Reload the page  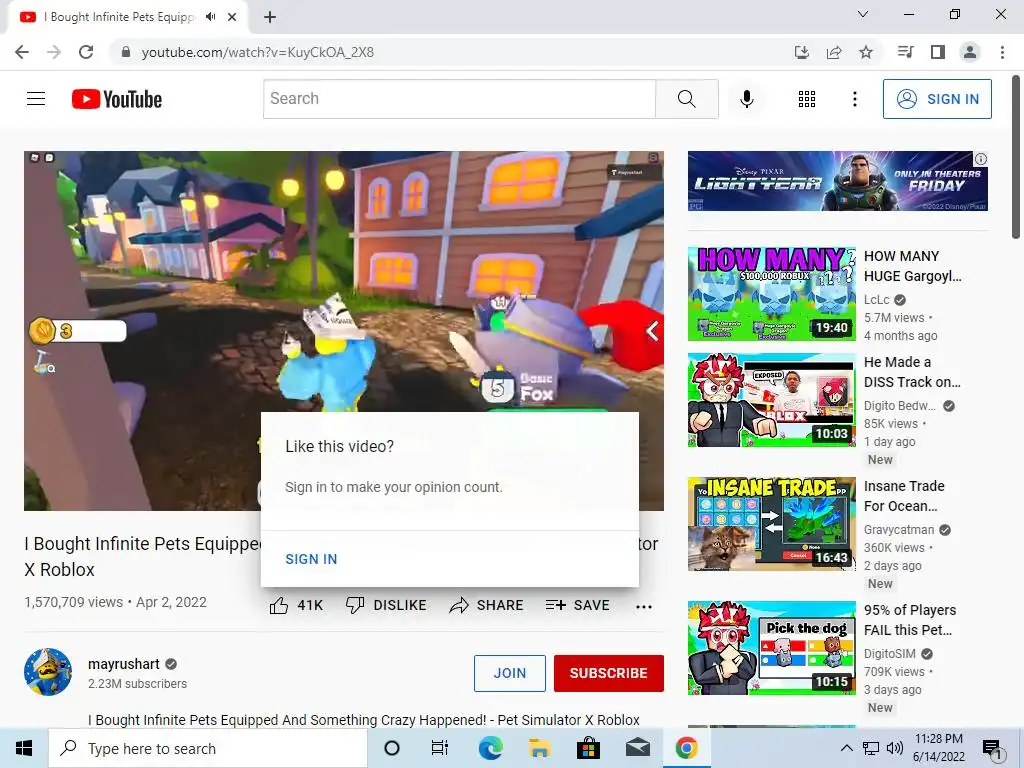pyautogui.click(x=86, y=52)
